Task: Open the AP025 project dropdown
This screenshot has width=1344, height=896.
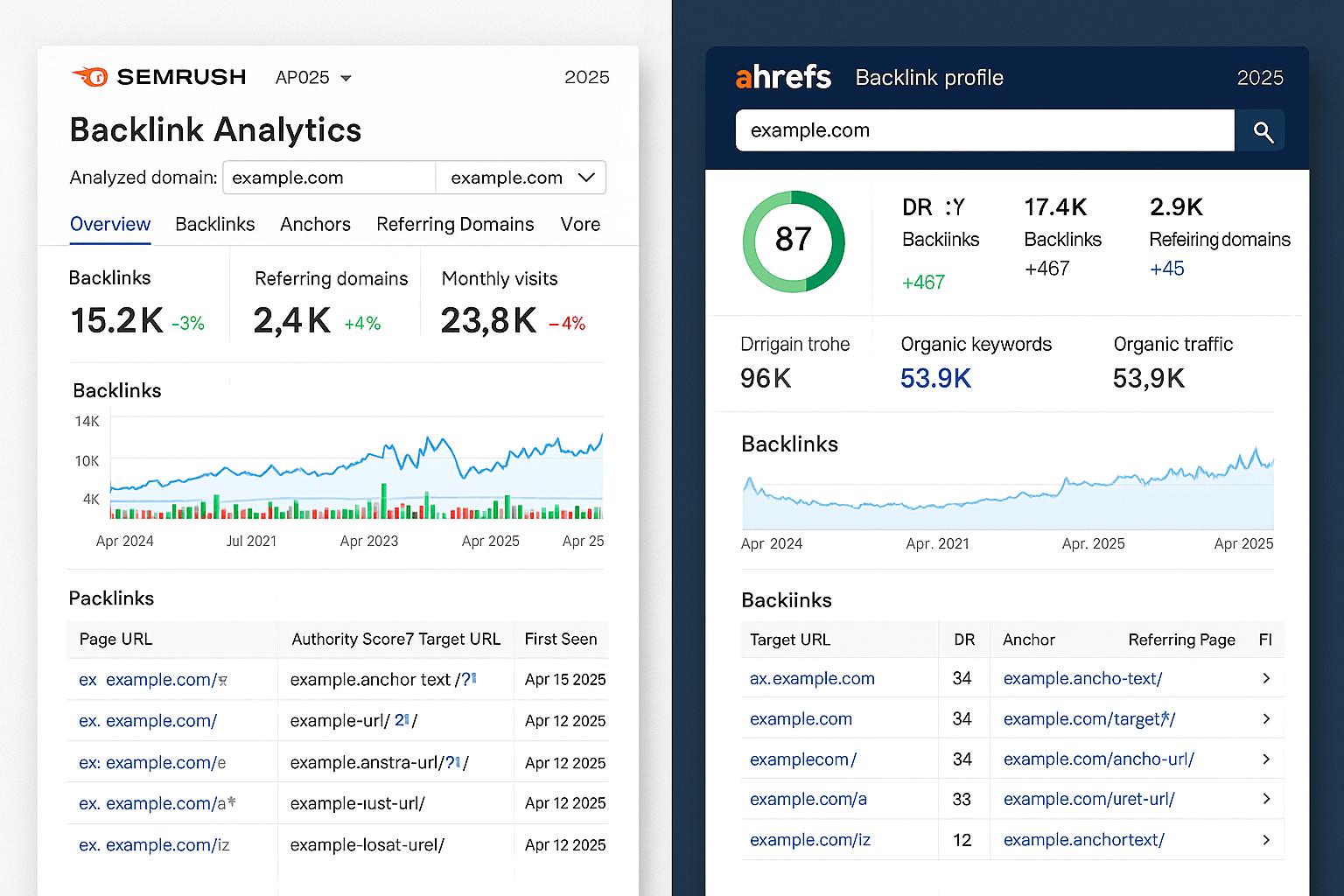Action: 313,78
